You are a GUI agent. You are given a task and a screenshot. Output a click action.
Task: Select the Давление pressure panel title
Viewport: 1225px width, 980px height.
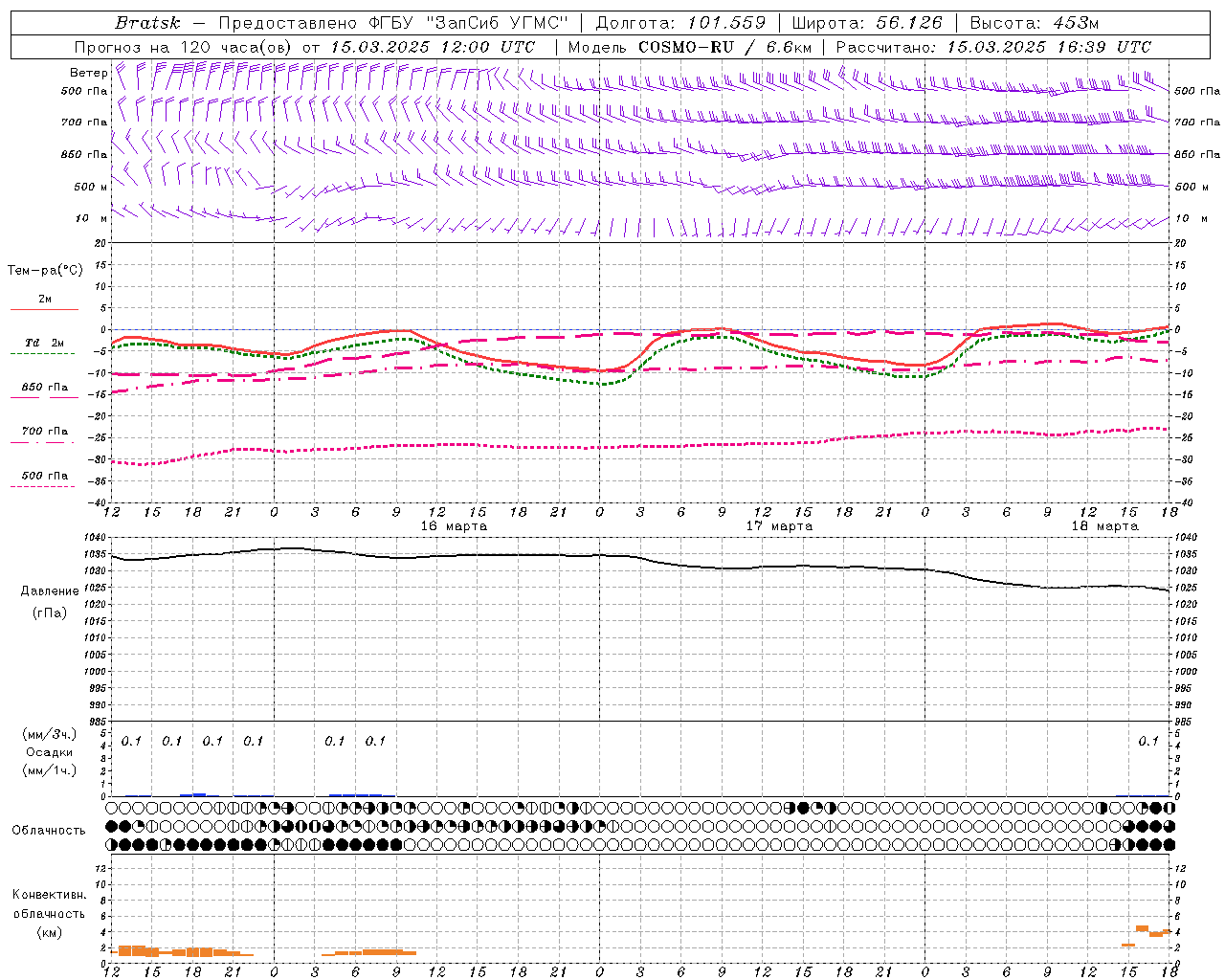50,591
